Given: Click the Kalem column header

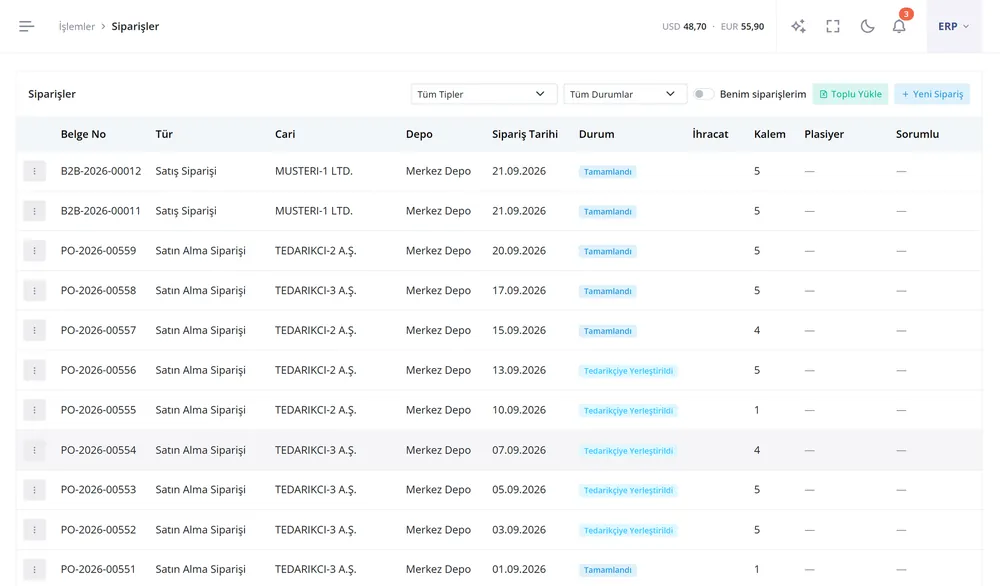Looking at the screenshot, I should click(x=770, y=134).
